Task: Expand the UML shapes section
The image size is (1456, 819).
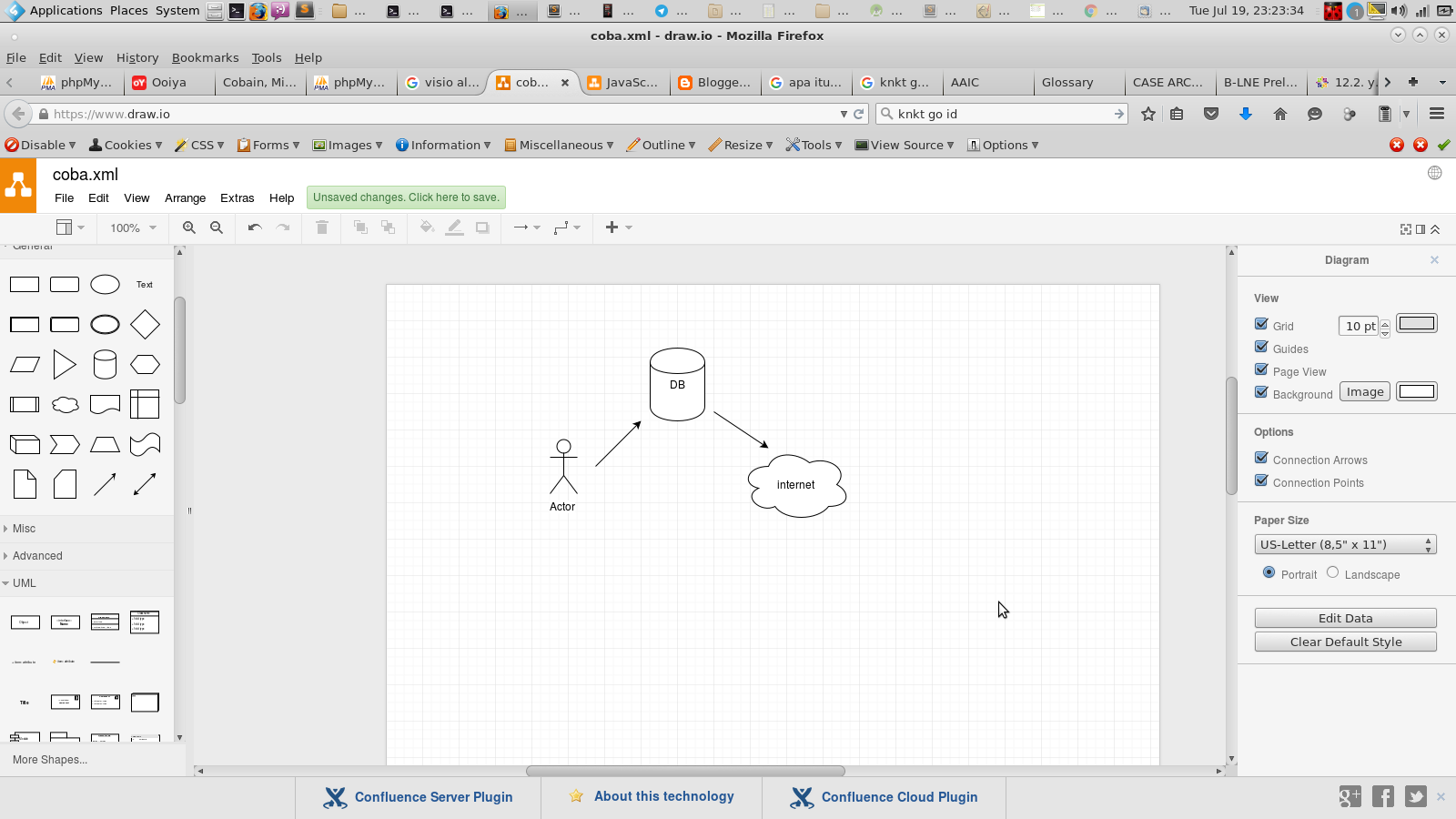Action: point(24,583)
